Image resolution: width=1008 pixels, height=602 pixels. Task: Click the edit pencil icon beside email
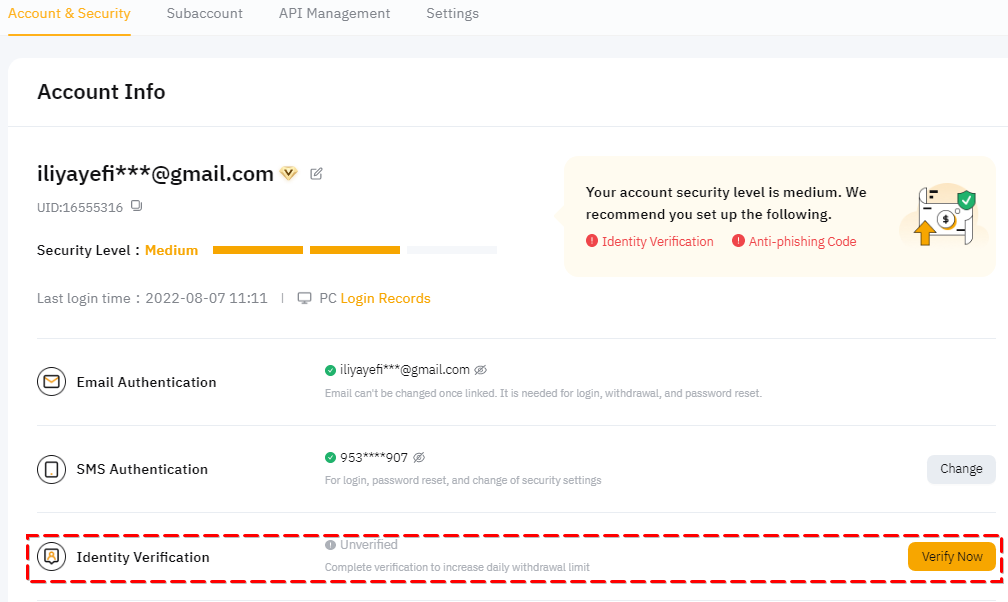click(x=317, y=174)
